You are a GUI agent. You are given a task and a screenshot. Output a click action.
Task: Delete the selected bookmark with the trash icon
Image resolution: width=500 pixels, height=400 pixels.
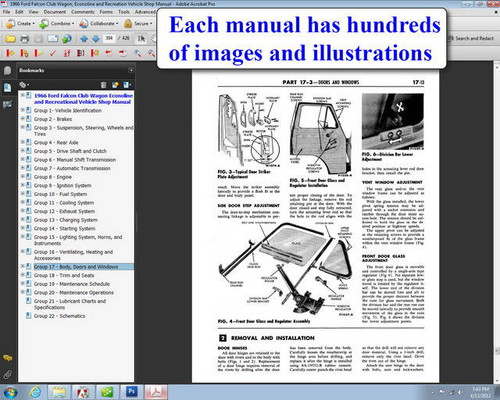(x=104, y=85)
